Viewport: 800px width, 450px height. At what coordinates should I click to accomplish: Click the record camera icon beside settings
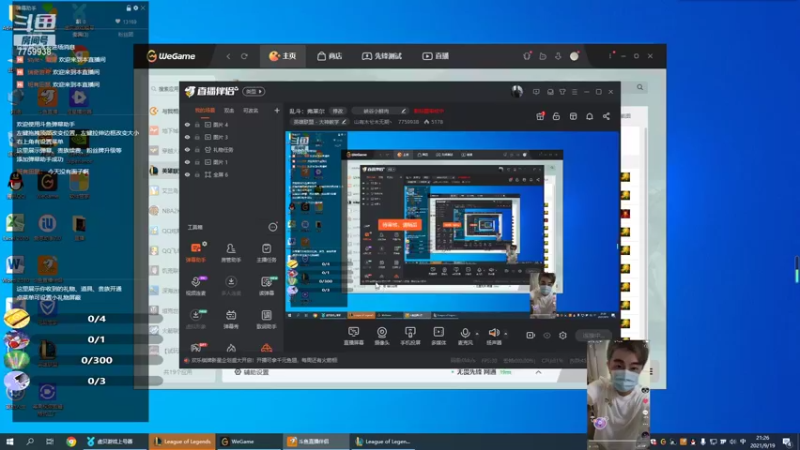tap(531, 335)
